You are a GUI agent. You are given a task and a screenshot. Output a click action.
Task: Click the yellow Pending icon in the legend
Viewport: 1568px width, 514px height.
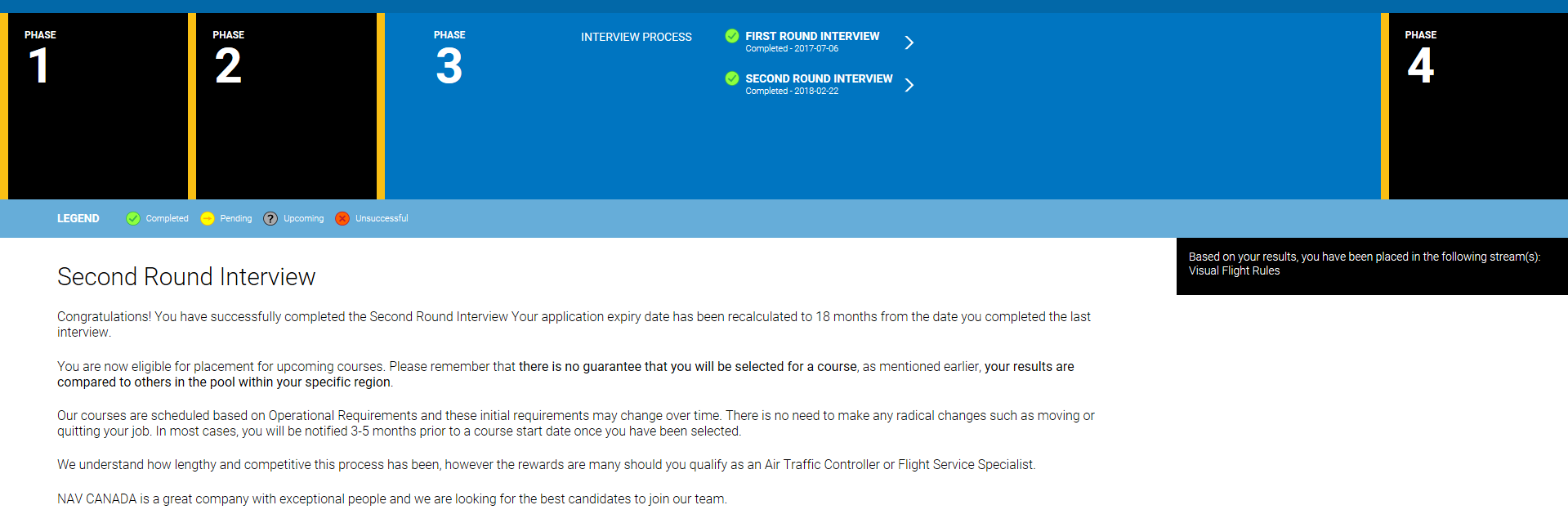(208, 218)
